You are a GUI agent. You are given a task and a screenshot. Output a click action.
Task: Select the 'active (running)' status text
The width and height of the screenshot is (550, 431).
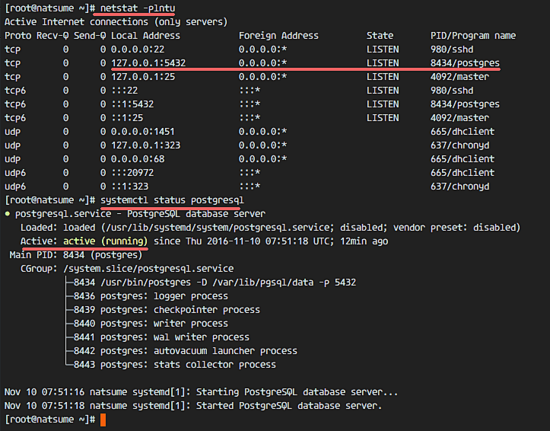coord(106,241)
